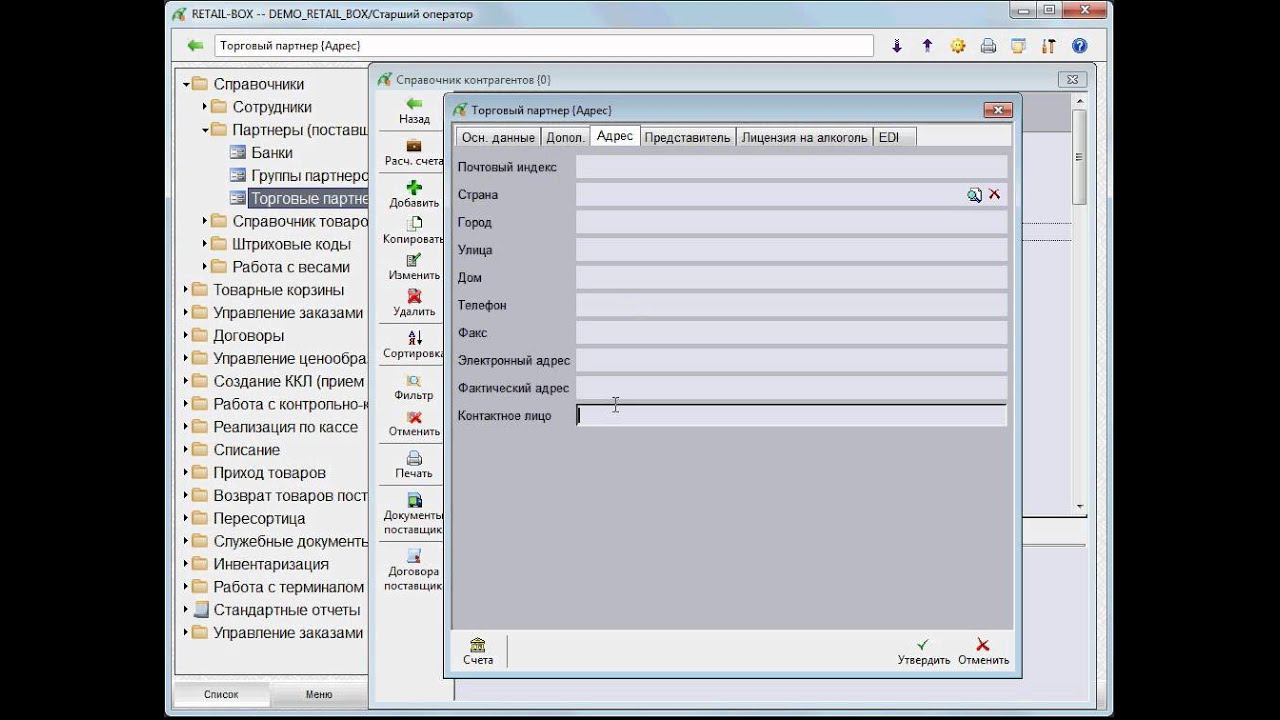
Task: Click the window icon right of the printer
Action: click(1018, 46)
